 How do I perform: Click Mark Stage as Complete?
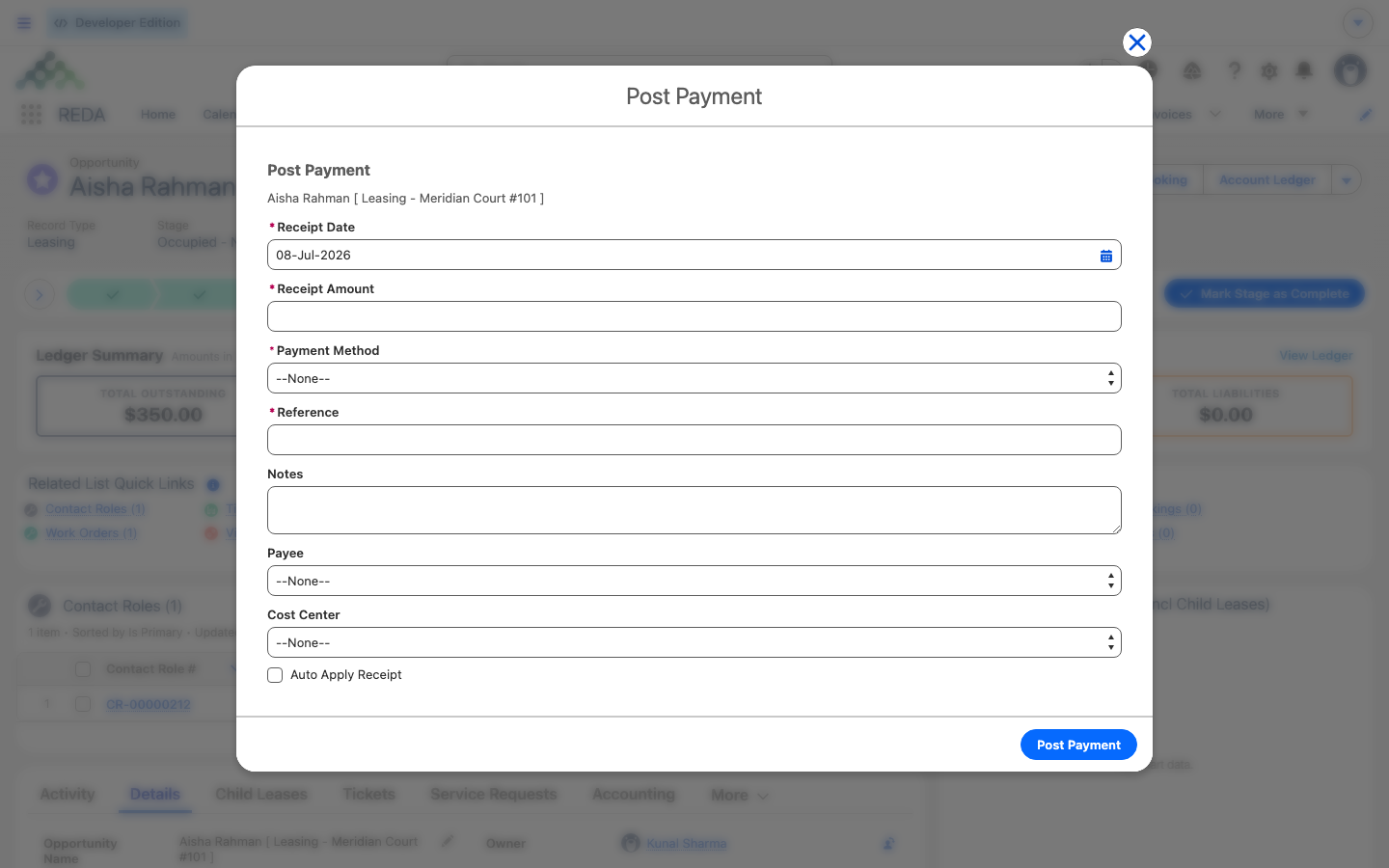(1265, 294)
